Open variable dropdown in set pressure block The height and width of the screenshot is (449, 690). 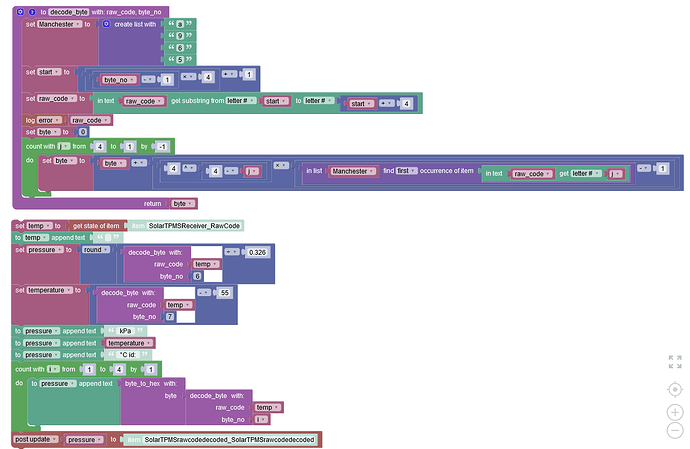pos(45,250)
